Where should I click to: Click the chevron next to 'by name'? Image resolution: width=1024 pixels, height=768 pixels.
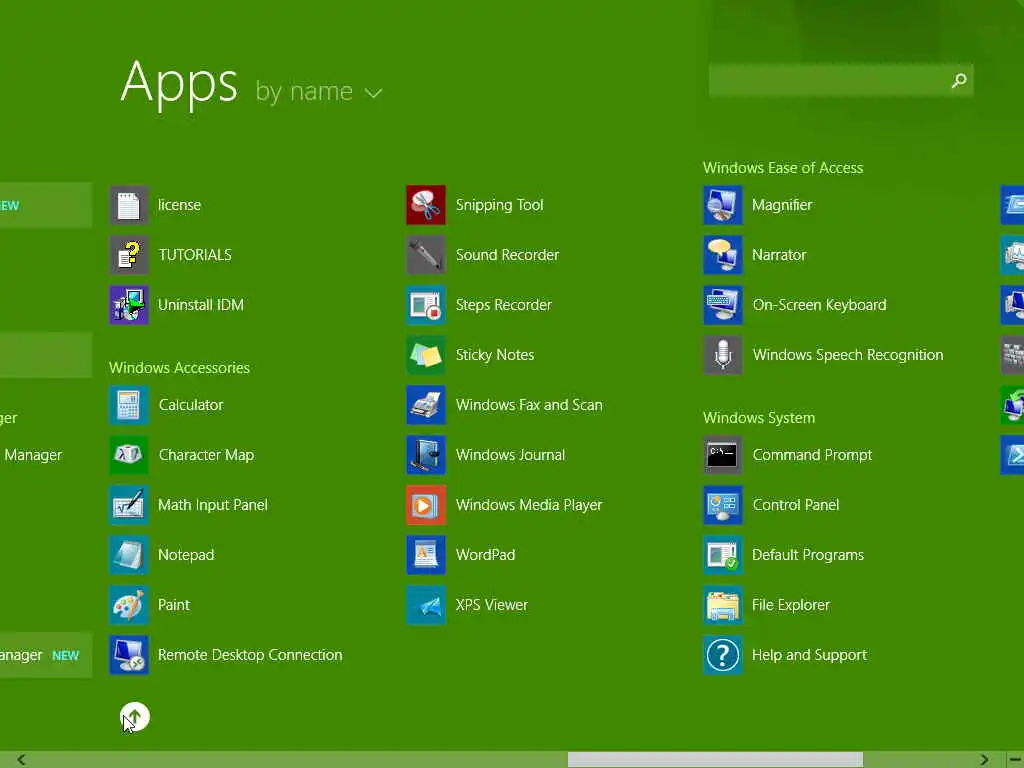tap(374, 93)
